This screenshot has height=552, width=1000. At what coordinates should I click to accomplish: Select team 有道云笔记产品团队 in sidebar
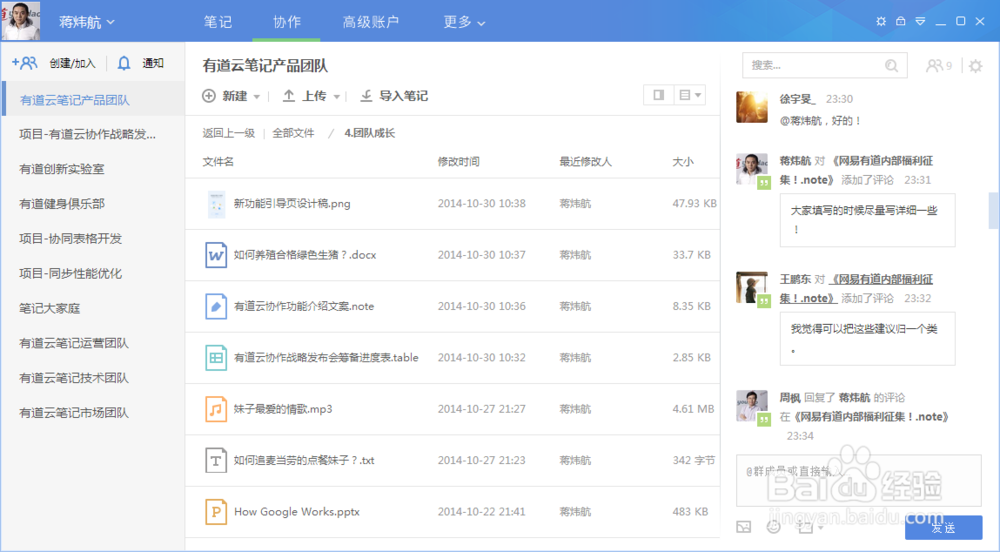point(93,99)
